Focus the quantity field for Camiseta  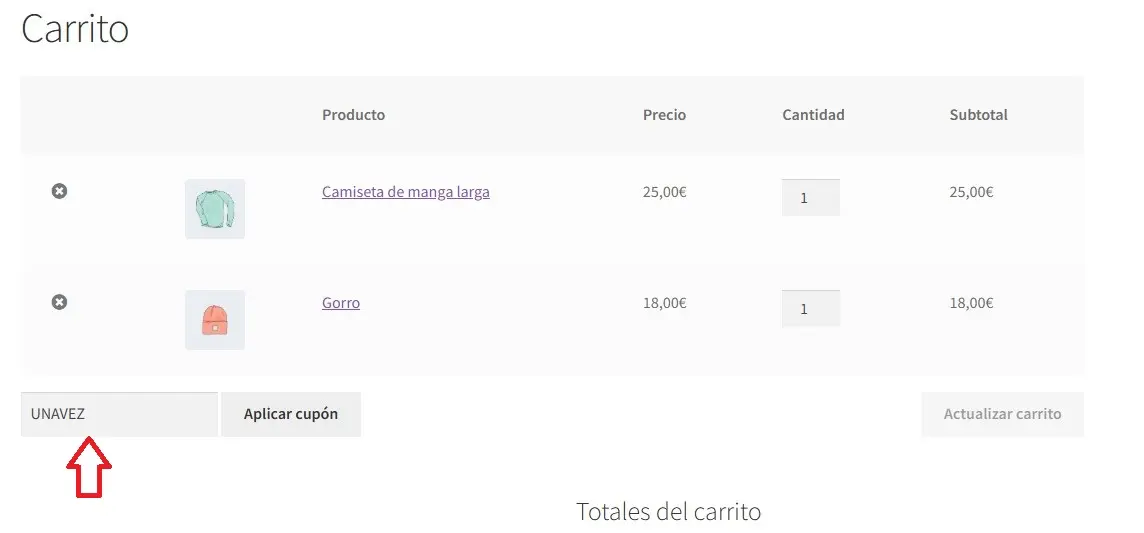(x=810, y=198)
